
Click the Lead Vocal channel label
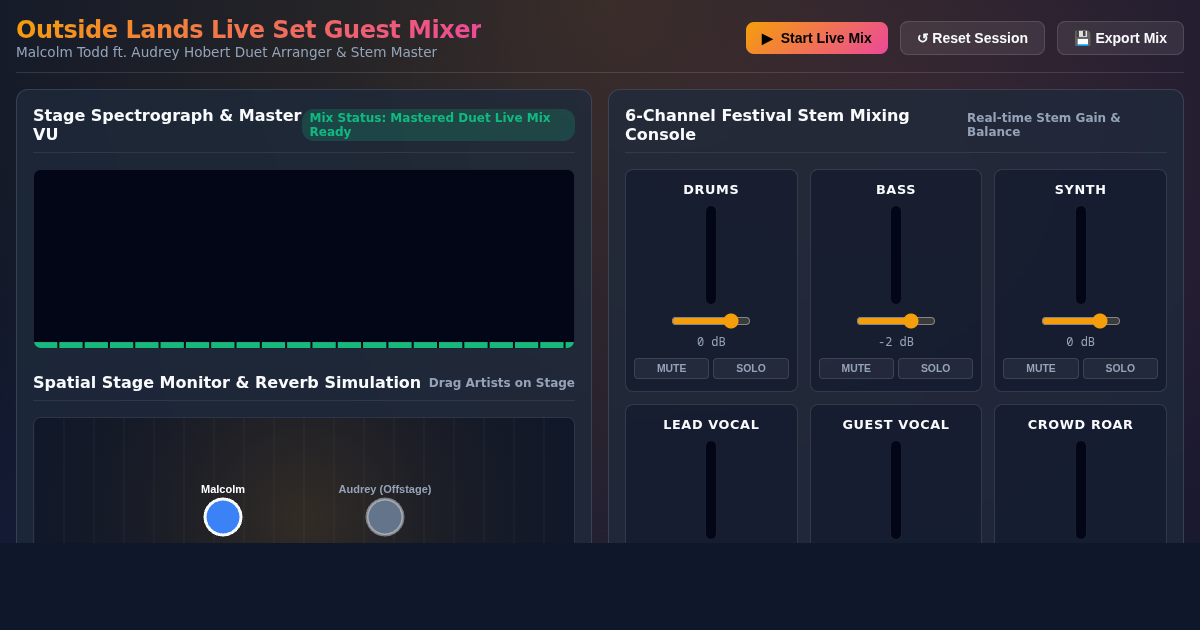711,424
